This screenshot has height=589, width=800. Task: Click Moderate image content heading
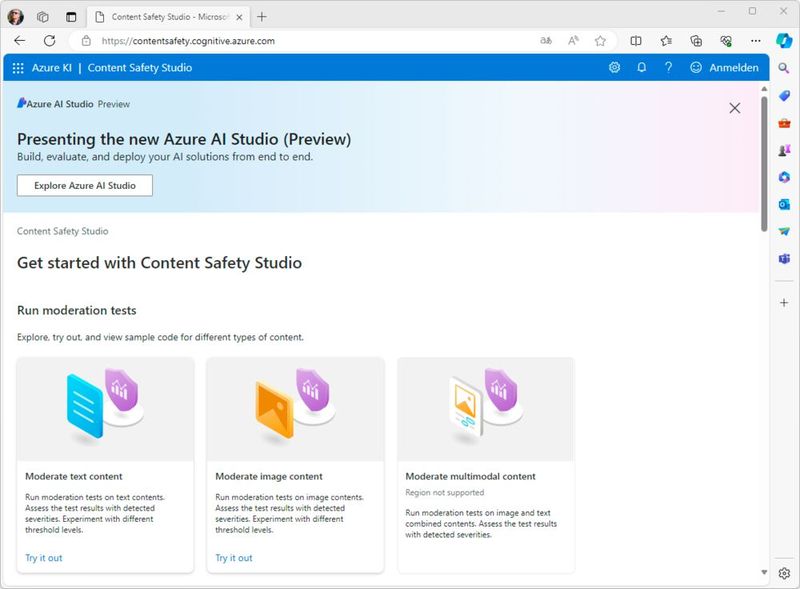269,476
